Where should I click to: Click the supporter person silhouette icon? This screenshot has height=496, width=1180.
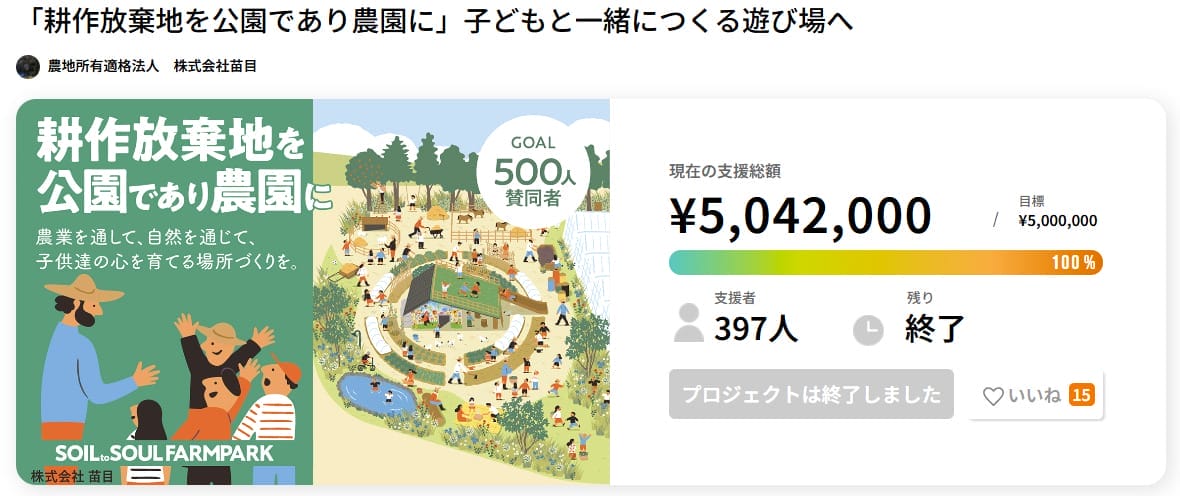(689, 323)
